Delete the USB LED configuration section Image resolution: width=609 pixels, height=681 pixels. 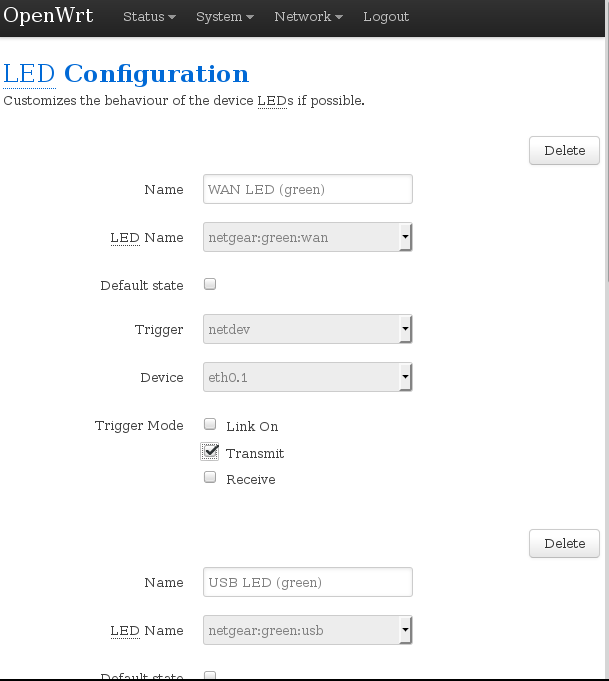[564, 543]
